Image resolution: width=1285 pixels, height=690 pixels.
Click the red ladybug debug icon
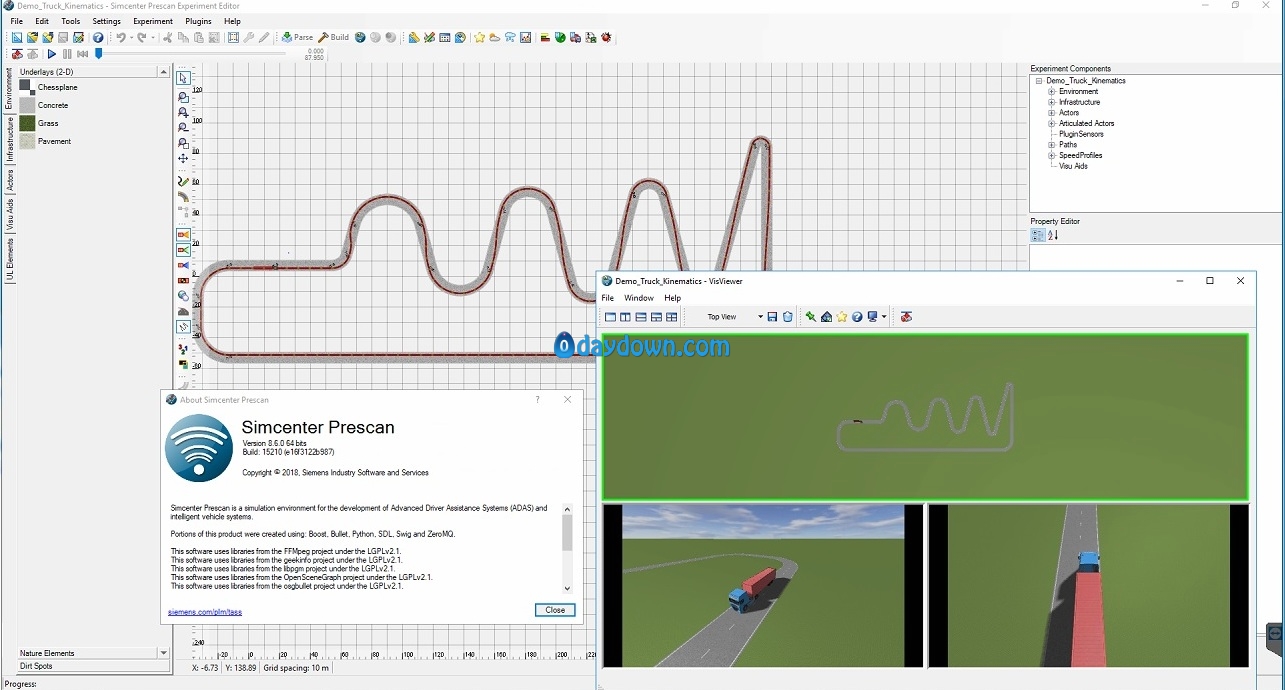point(606,37)
